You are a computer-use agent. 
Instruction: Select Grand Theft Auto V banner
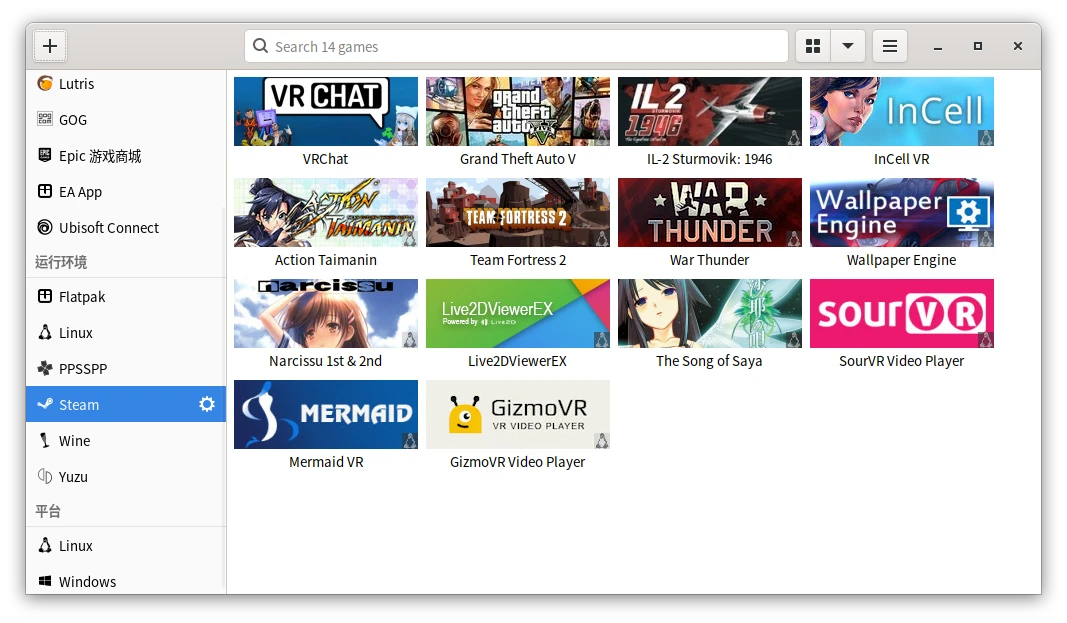pyautogui.click(x=518, y=112)
